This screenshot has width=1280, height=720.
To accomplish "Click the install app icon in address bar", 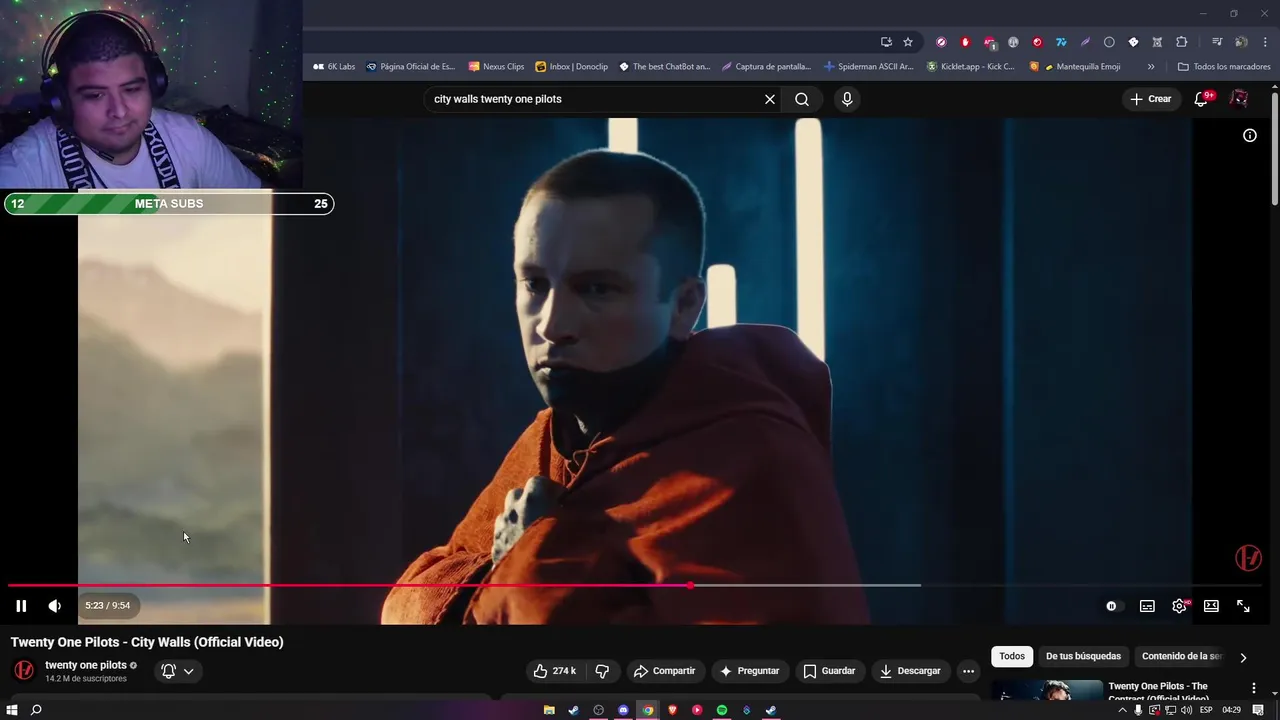I will pos(886,42).
